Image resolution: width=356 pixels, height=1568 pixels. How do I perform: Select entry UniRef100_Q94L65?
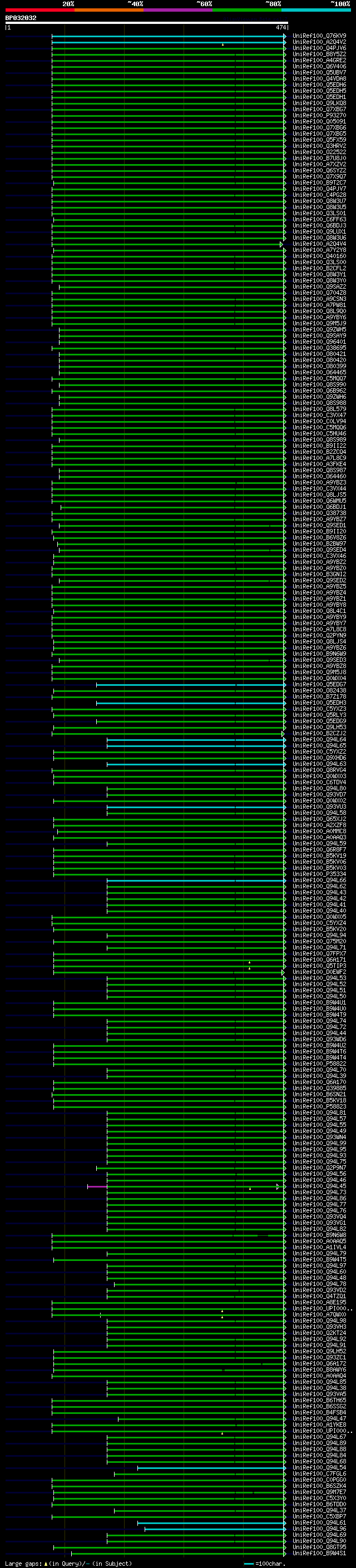[x=319, y=746]
